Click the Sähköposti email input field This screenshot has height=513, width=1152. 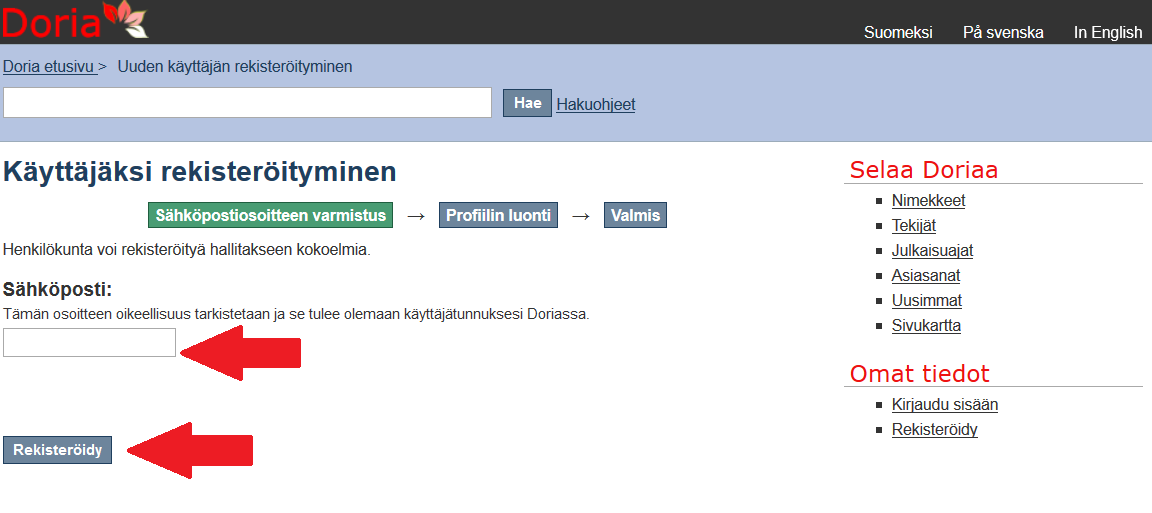pos(90,342)
